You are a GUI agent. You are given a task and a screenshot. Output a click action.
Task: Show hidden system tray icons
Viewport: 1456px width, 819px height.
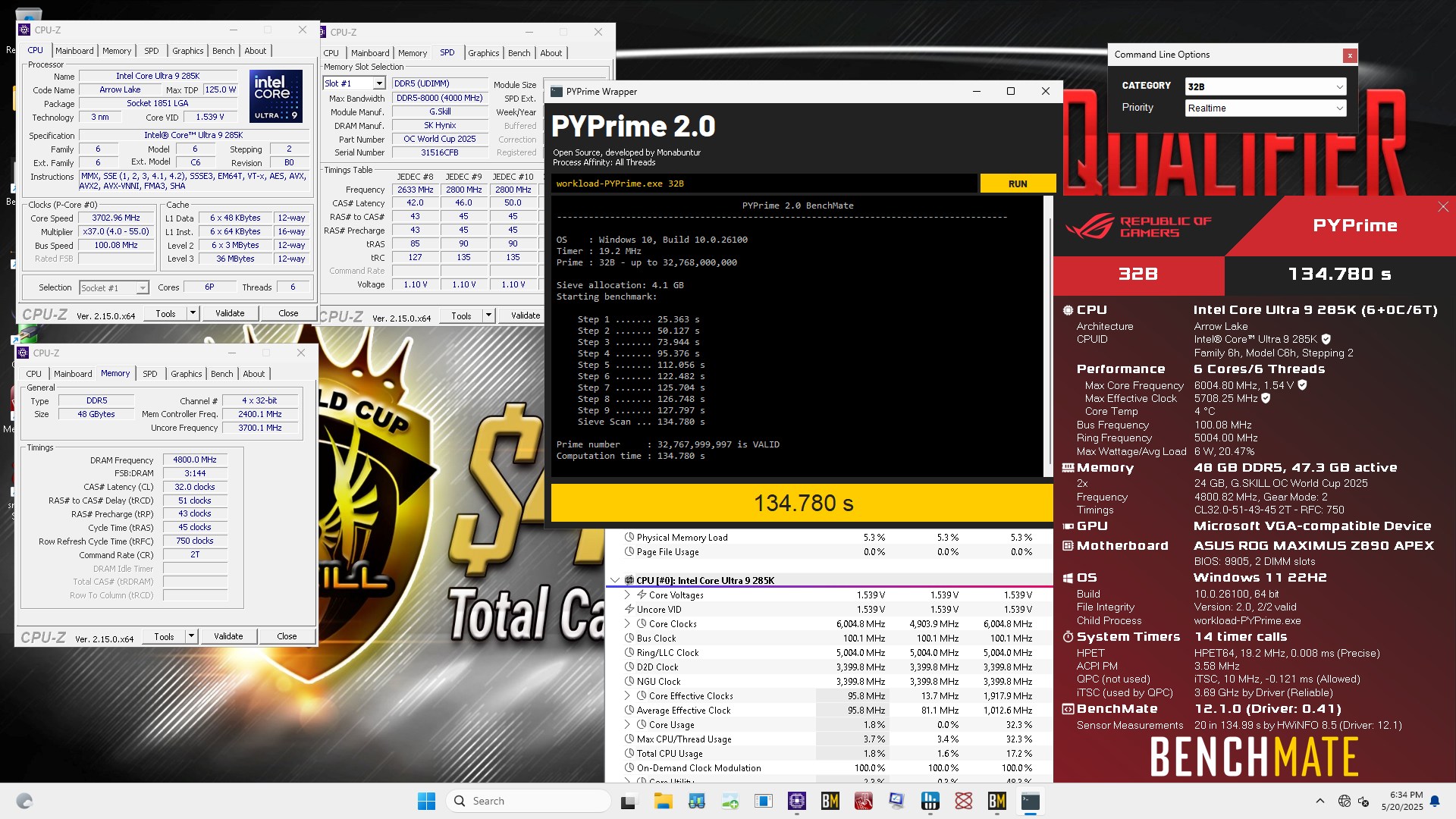click(x=1319, y=801)
